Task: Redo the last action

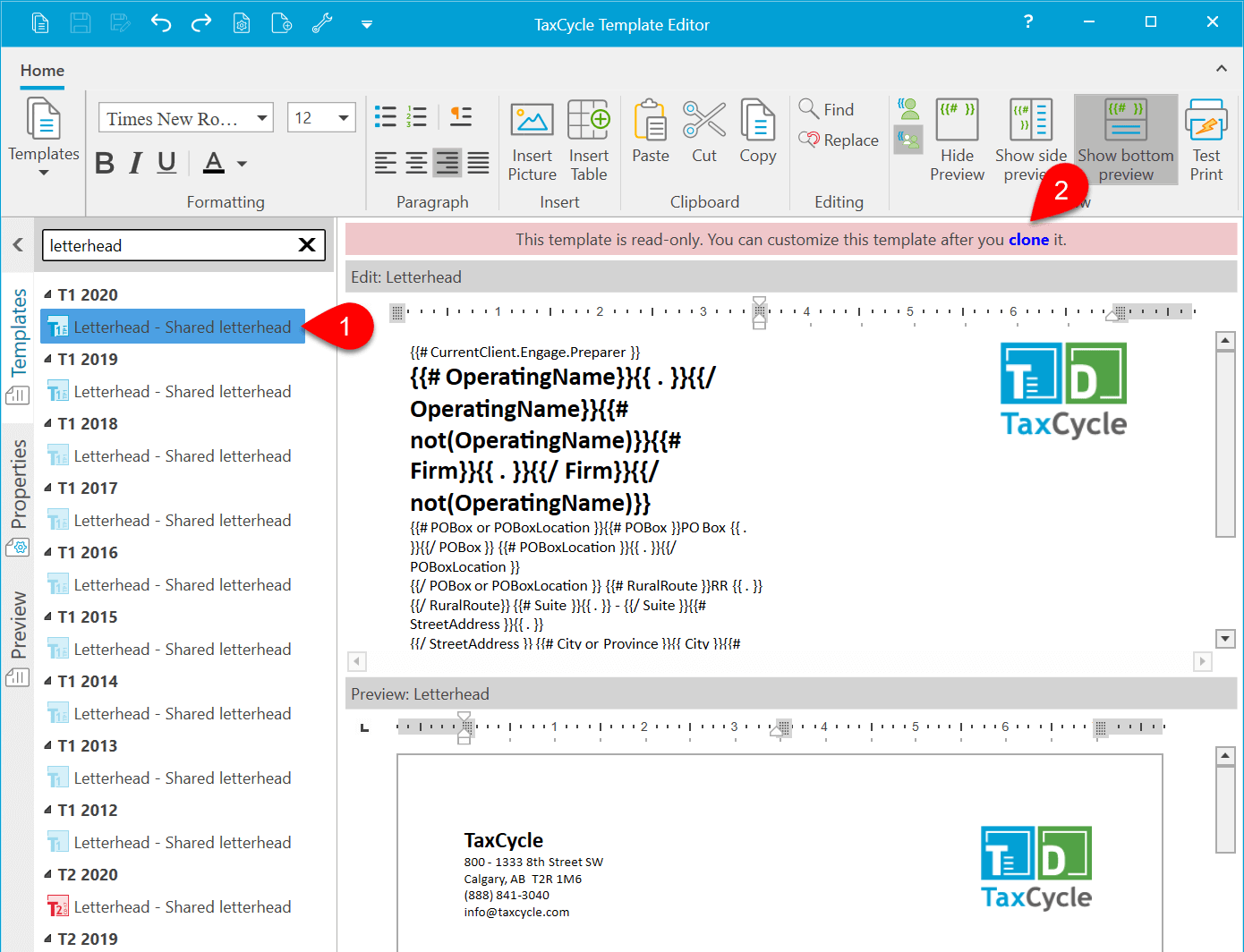Action: [201, 23]
